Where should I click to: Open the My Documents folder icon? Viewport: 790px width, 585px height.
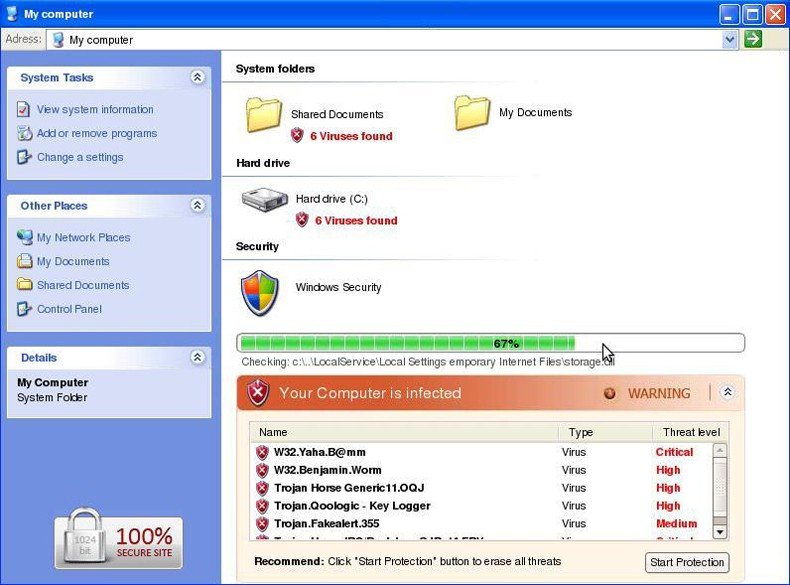[x=472, y=113]
